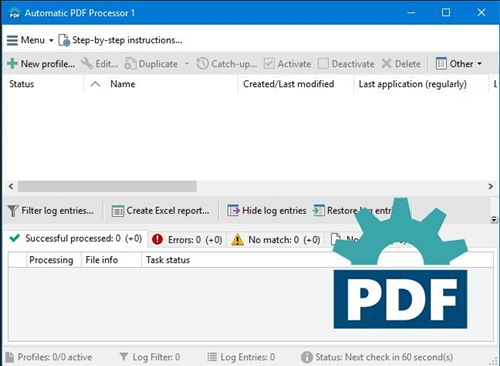This screenshot has width=500, height=366.
Task: Expand the Other dropdown arrow
Action: click(x=479, y=63)
